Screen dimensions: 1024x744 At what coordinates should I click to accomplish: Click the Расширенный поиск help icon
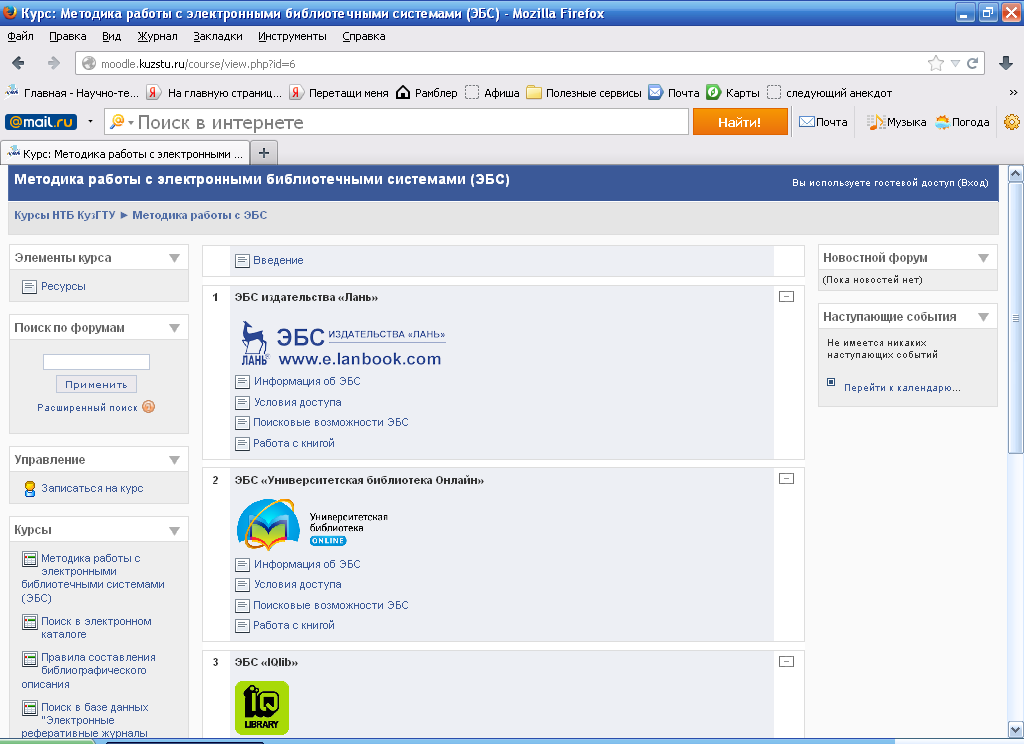coord(149,407)
